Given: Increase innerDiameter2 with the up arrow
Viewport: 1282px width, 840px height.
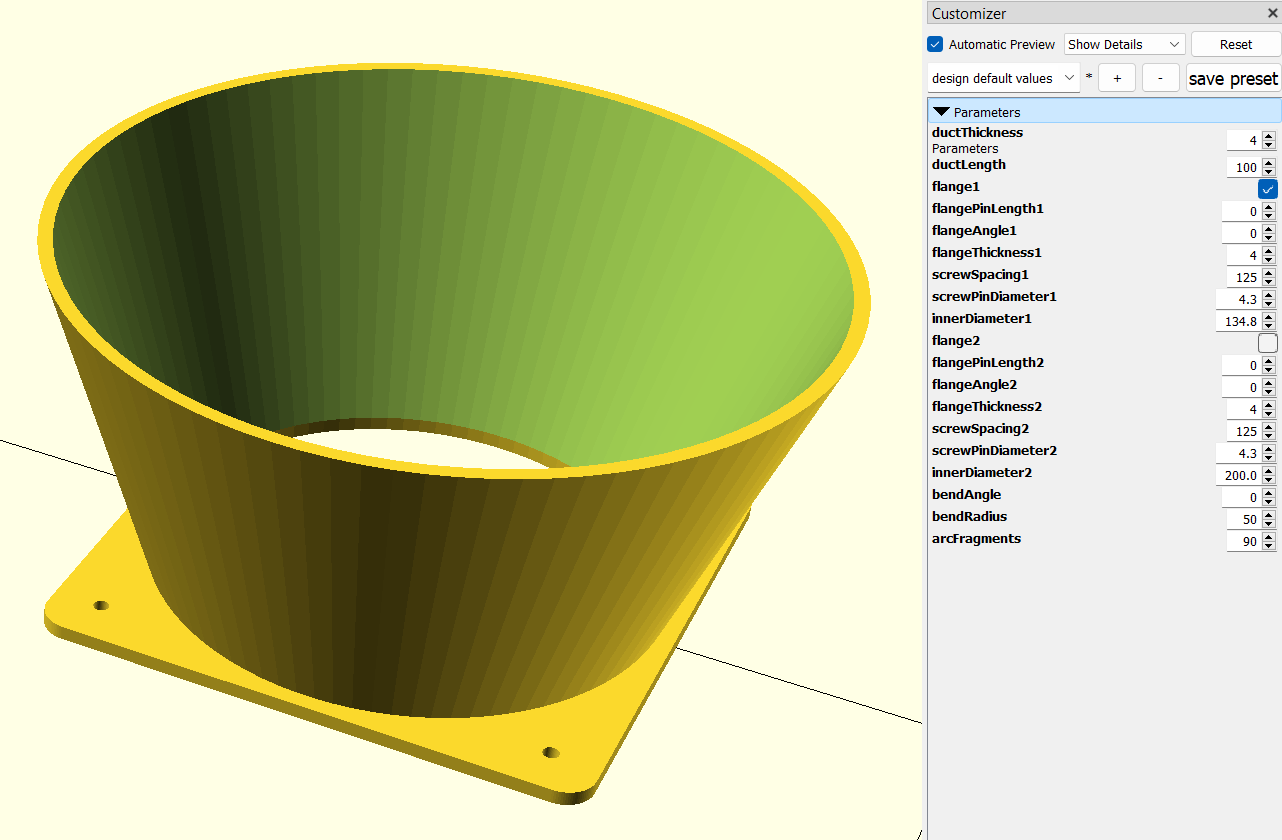Looking at the screenshot, I should pyautogui.click(x=1269, y=471).
